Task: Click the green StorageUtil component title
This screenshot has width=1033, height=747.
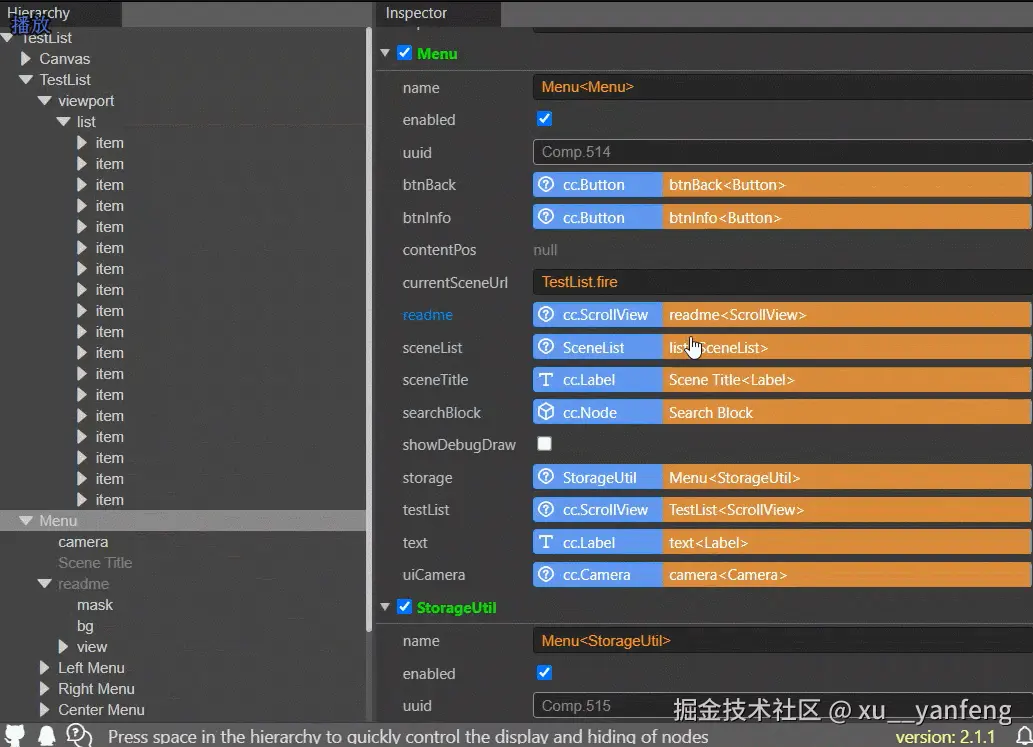Action: pos(457,608)
